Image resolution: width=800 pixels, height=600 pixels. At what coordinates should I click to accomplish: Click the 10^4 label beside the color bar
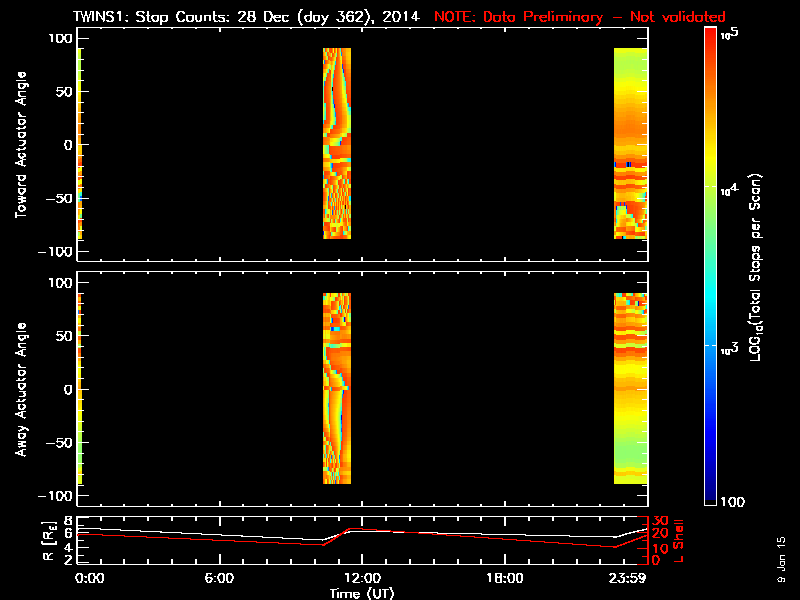(x=730, y=190)
